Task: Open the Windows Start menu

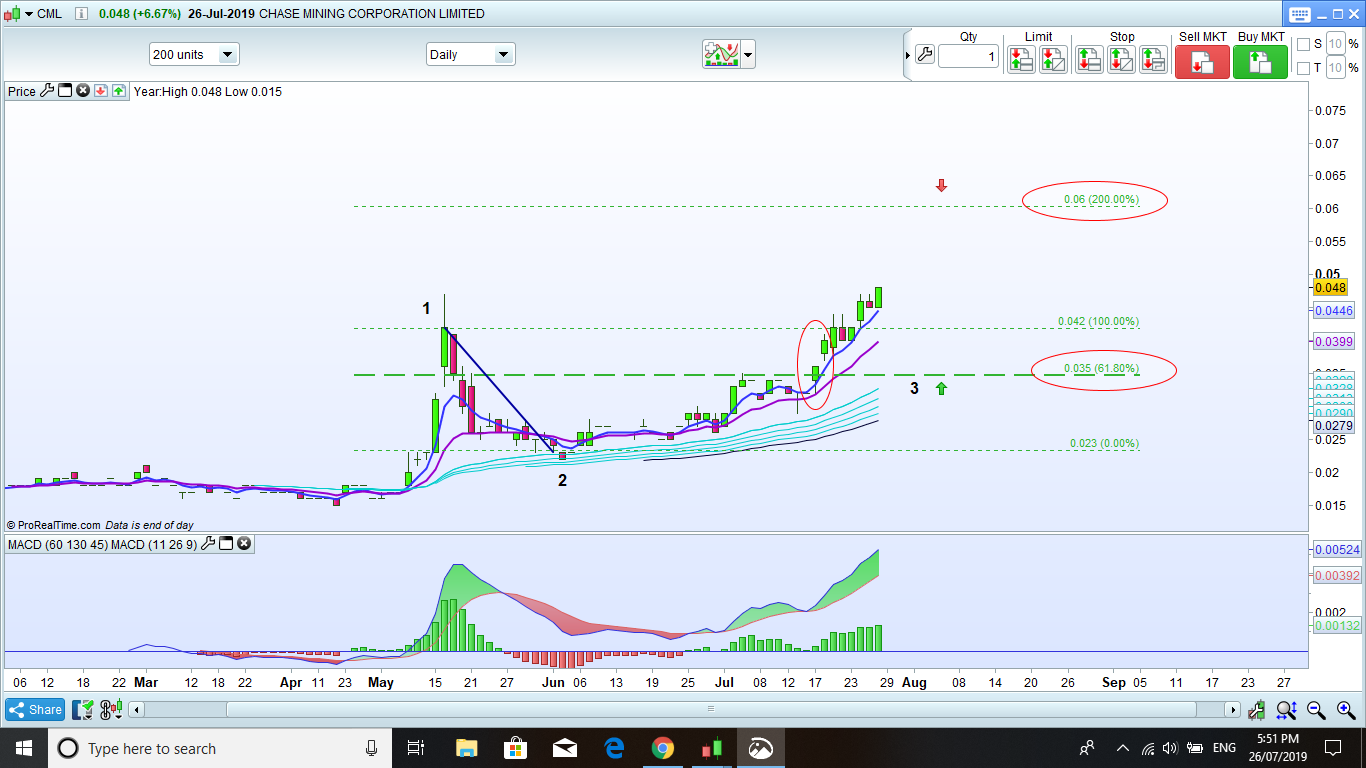Action: pos(24,748)
